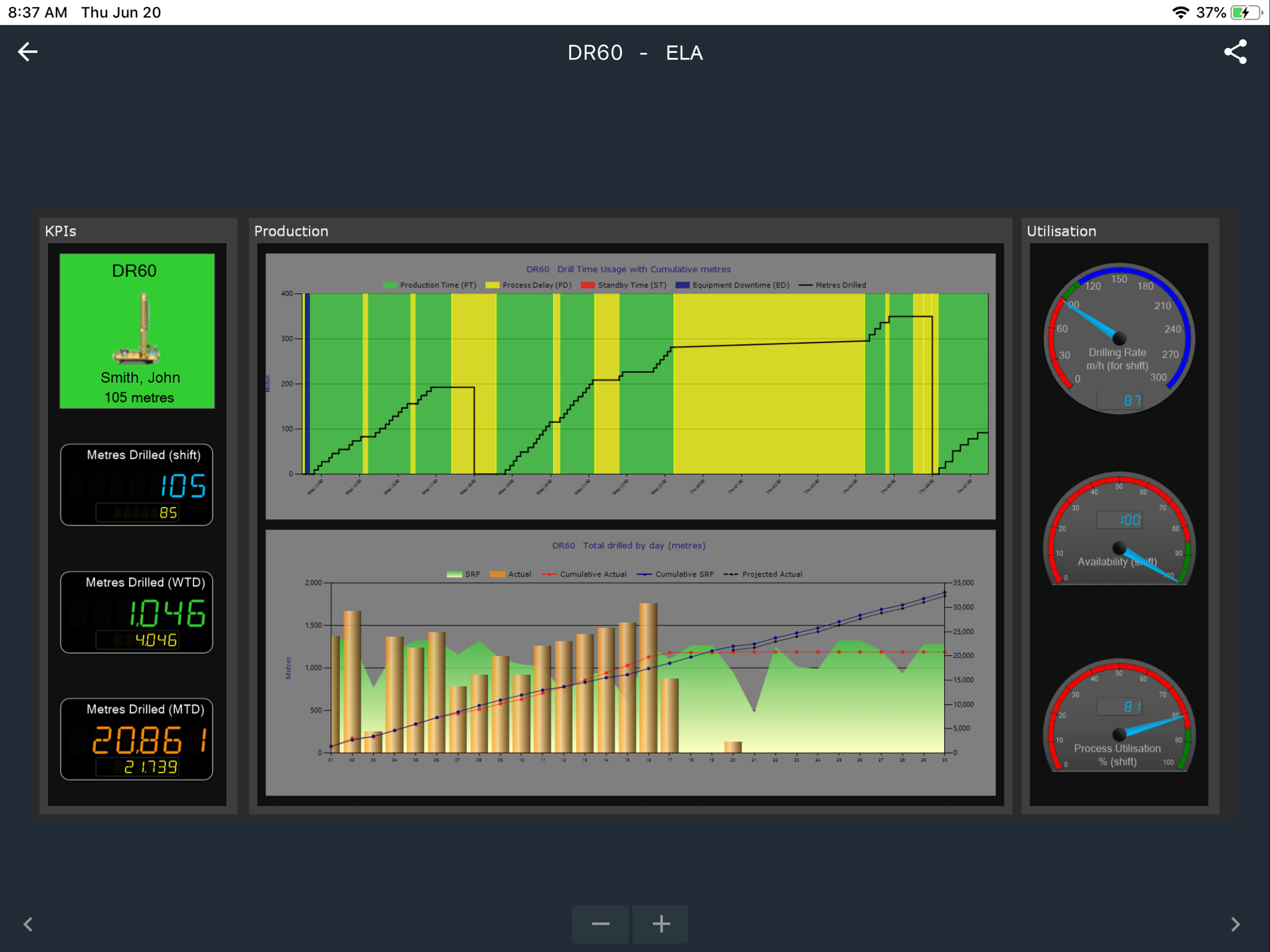
Task: Tap '105 metres' text on tile
Action: click(x=139, y=397)
